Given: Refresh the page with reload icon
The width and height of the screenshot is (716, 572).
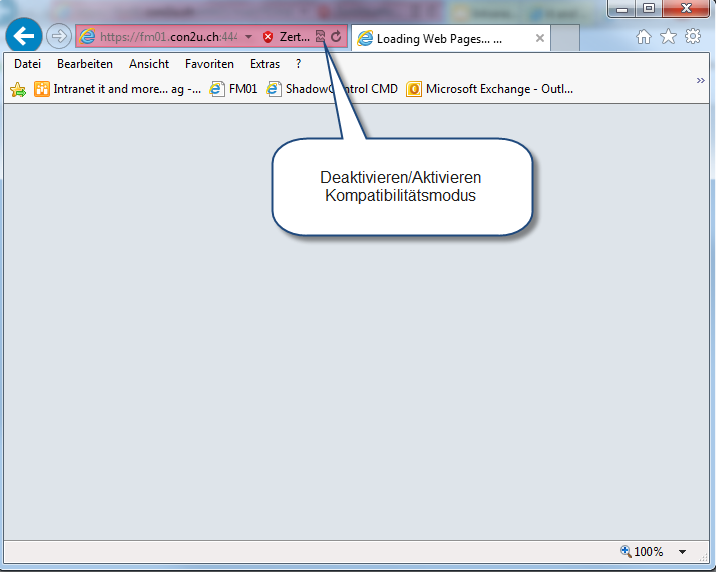Looking at the screenshot, I should [x=337, y=37].
